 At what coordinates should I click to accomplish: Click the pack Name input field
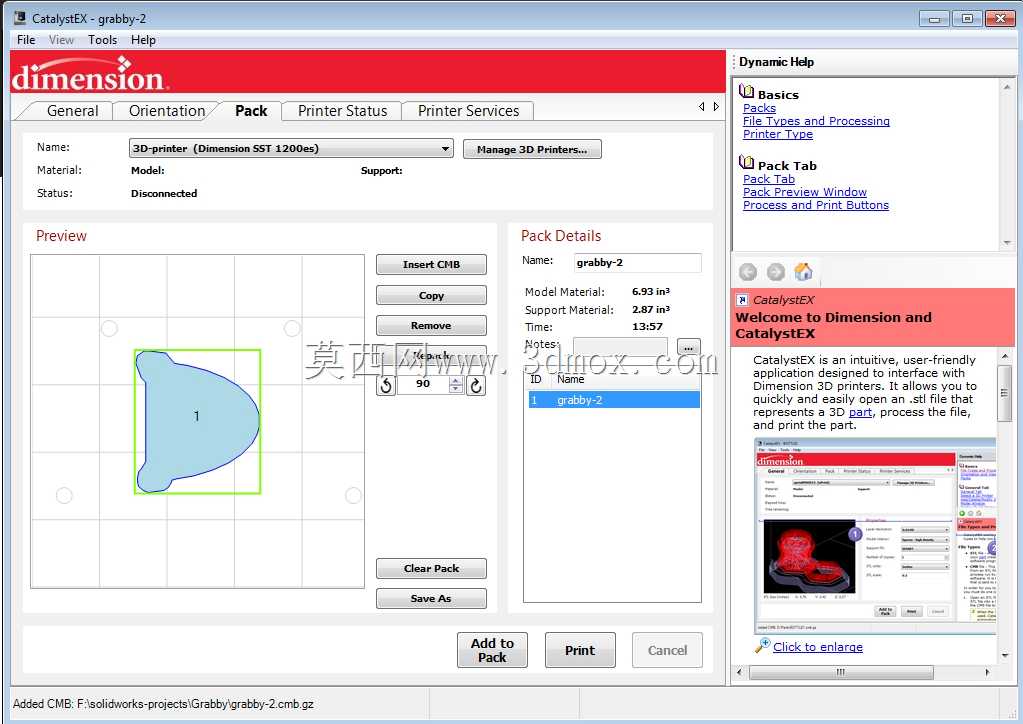(x=637, y=263)
